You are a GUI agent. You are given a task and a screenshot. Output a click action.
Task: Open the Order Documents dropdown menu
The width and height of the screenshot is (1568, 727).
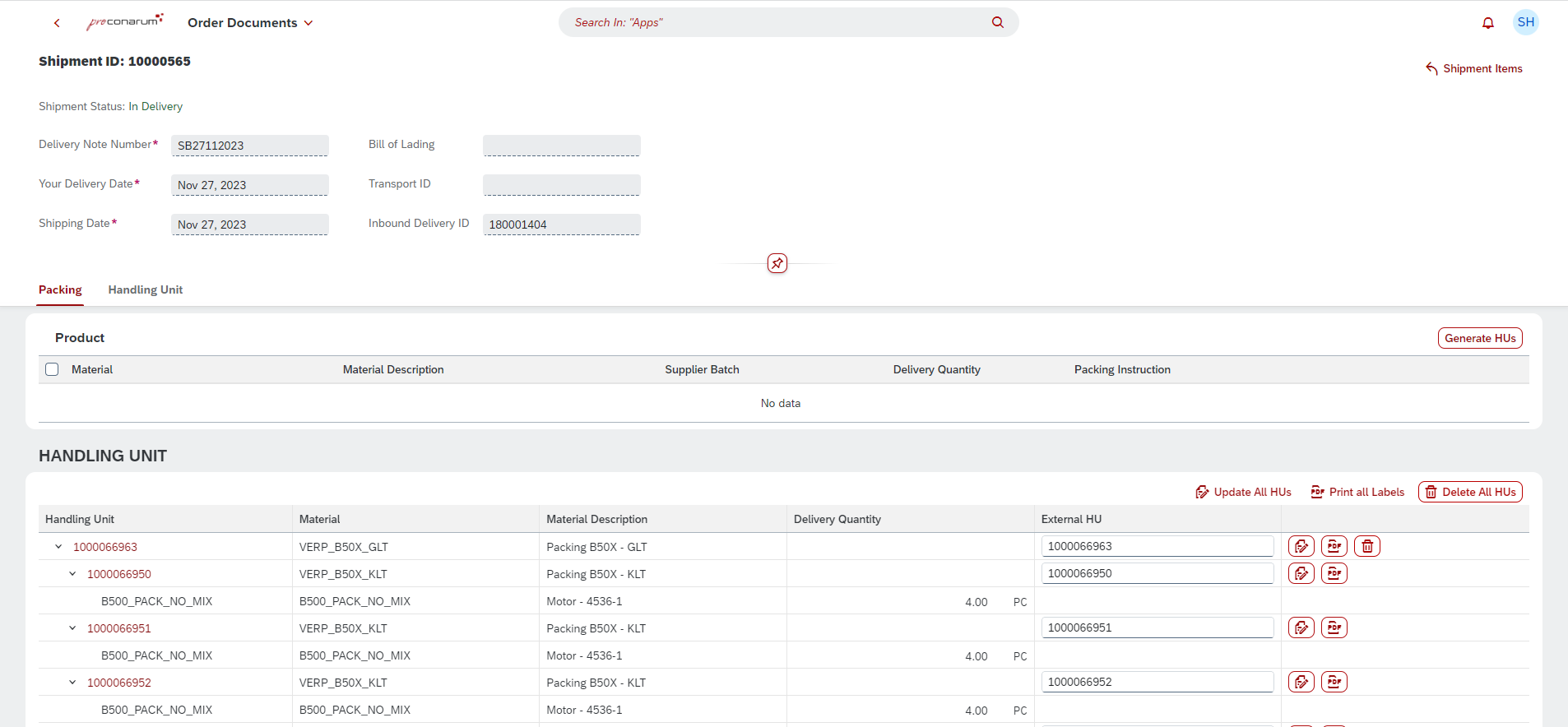pyautogui.click(x=250, y=23)
